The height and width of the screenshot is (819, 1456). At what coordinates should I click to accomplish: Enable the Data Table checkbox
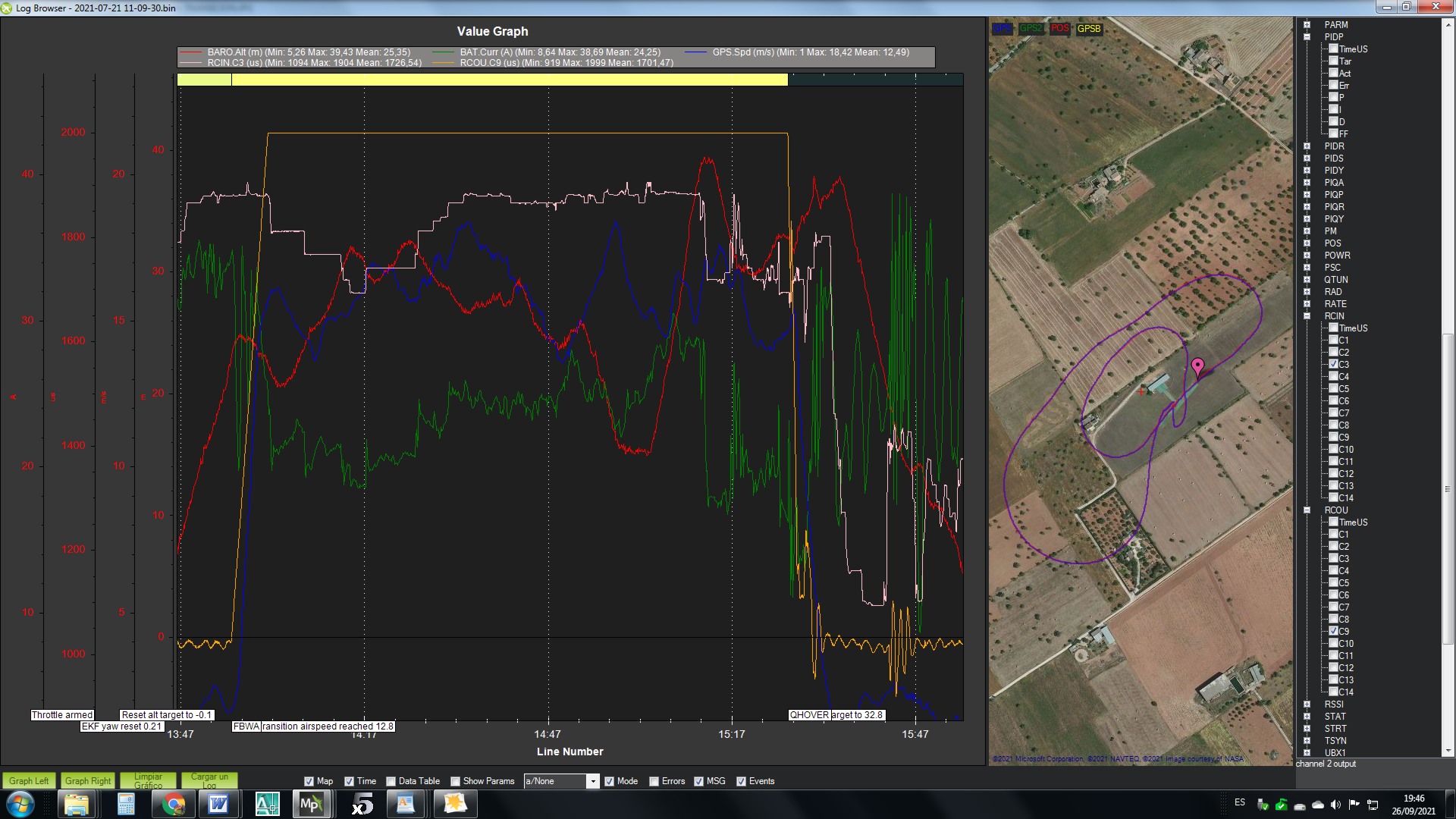pyautogui.click(x=391, y=781)
